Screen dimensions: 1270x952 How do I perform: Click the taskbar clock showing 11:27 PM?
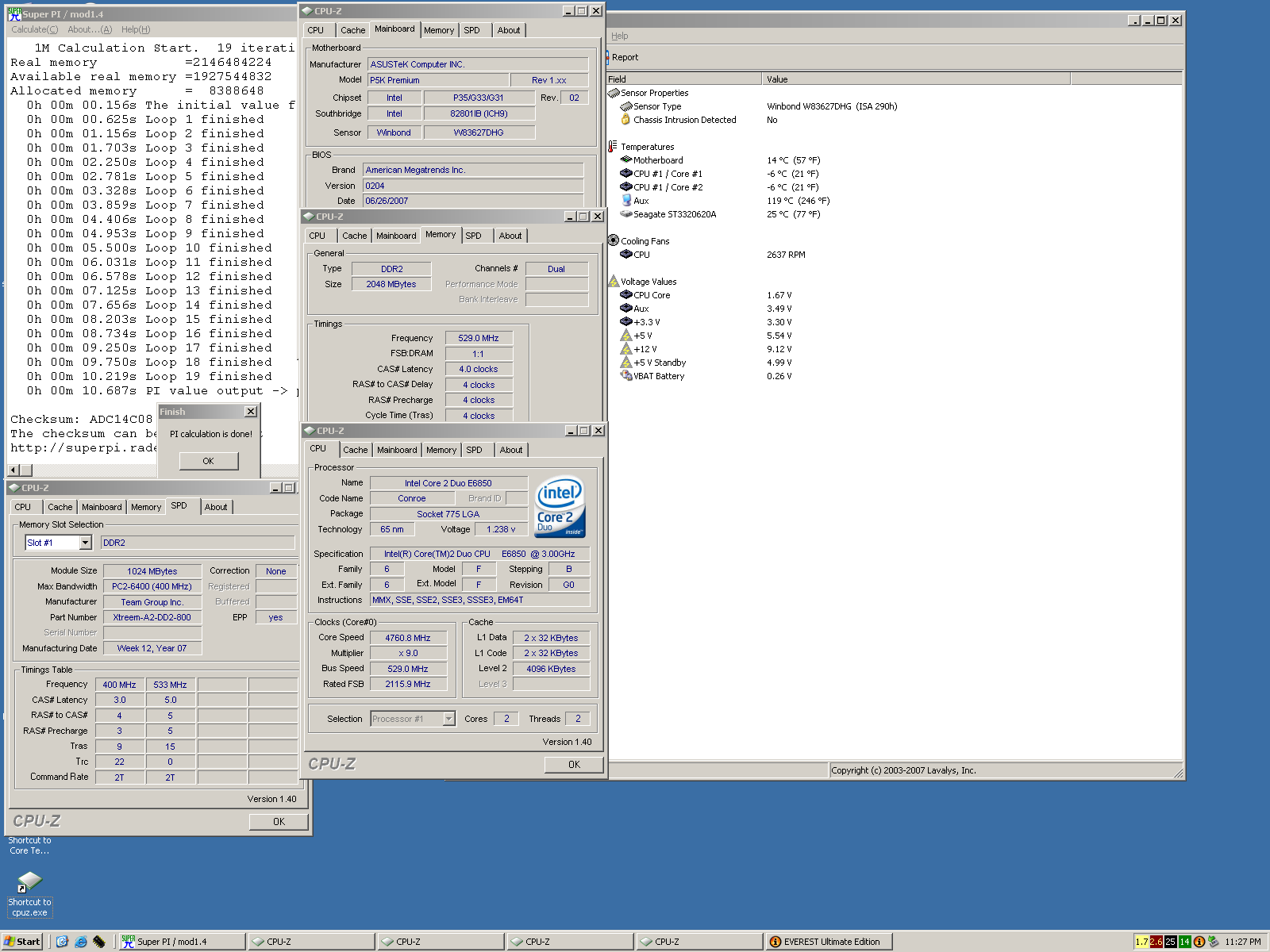[1242, 942]
